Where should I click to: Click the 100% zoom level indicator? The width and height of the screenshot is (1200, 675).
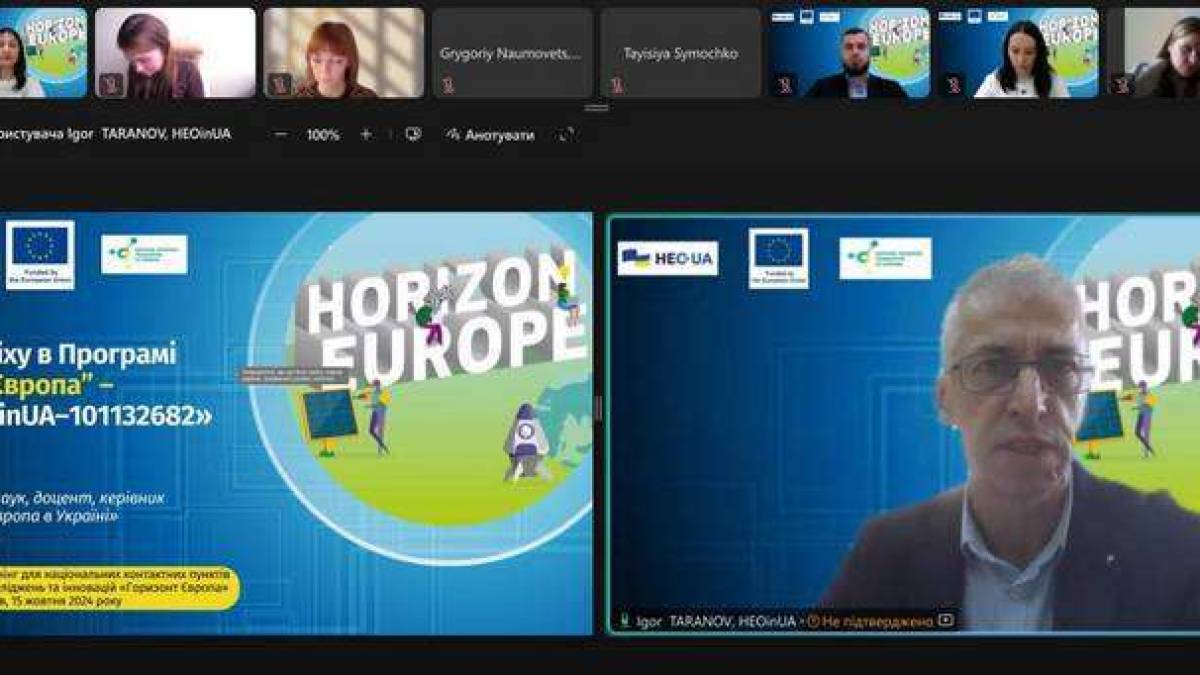click(323, 134)
